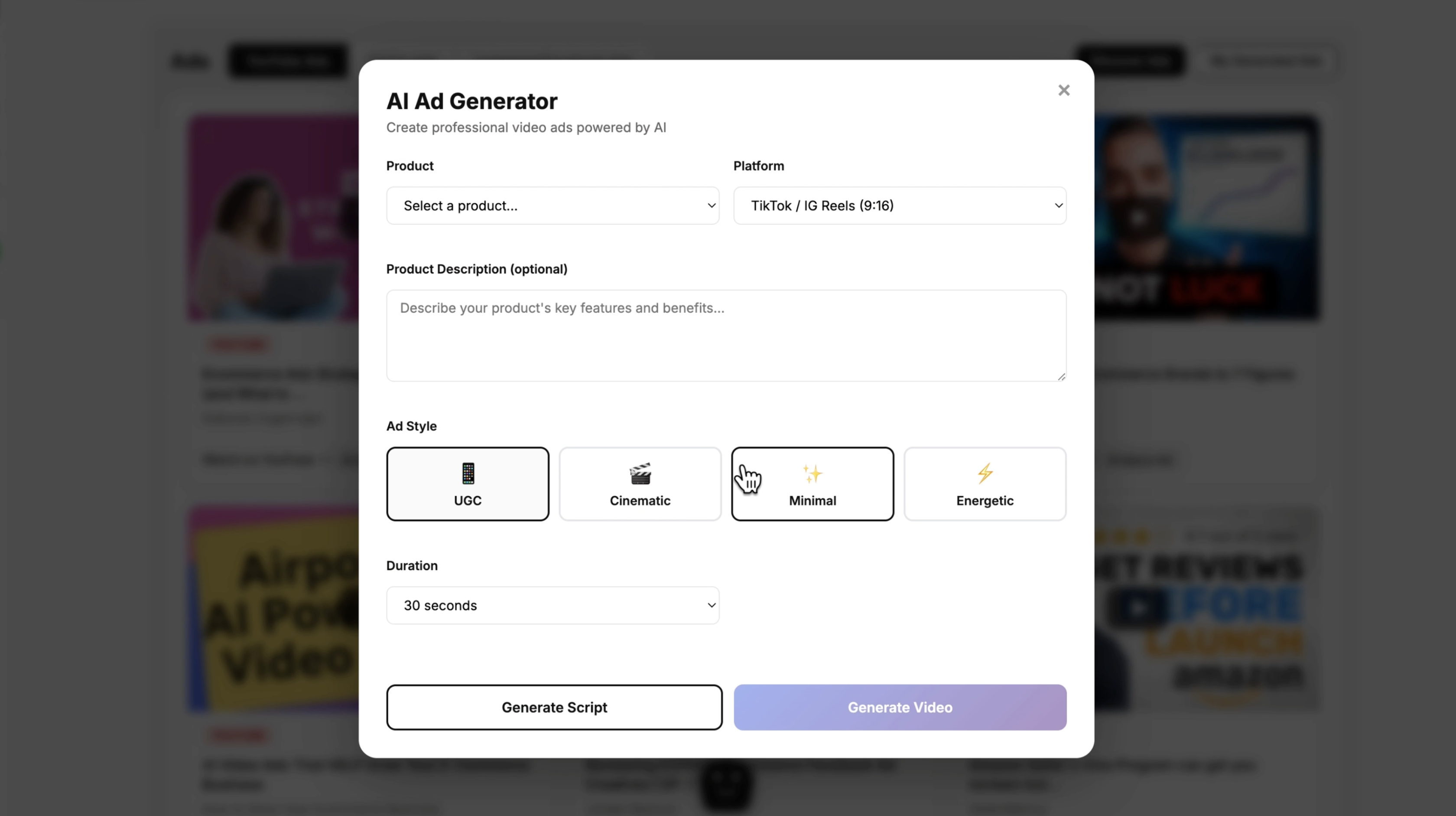The image size is (1456, 816).
Task: Click the UGC phone icon
Action: click(x=468, y=473)
